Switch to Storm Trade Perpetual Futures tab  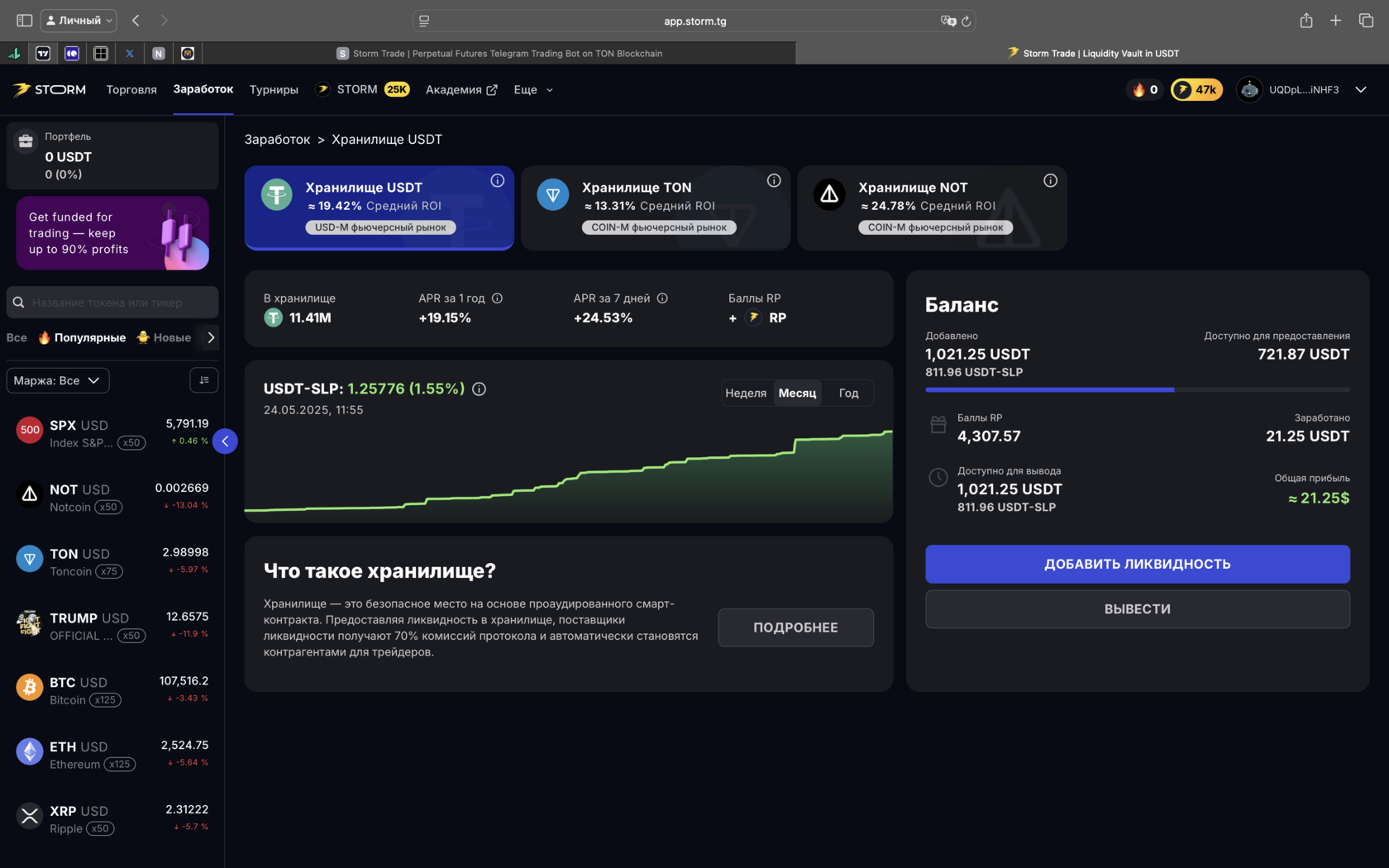click(x=499, y=53)
